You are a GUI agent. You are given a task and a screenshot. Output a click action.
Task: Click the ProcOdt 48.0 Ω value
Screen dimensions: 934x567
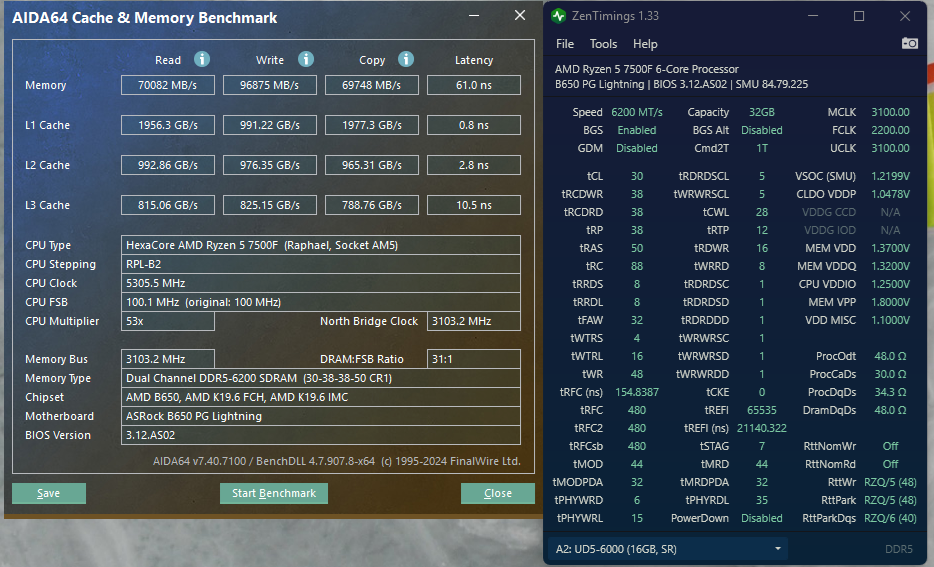pos(891,356)
